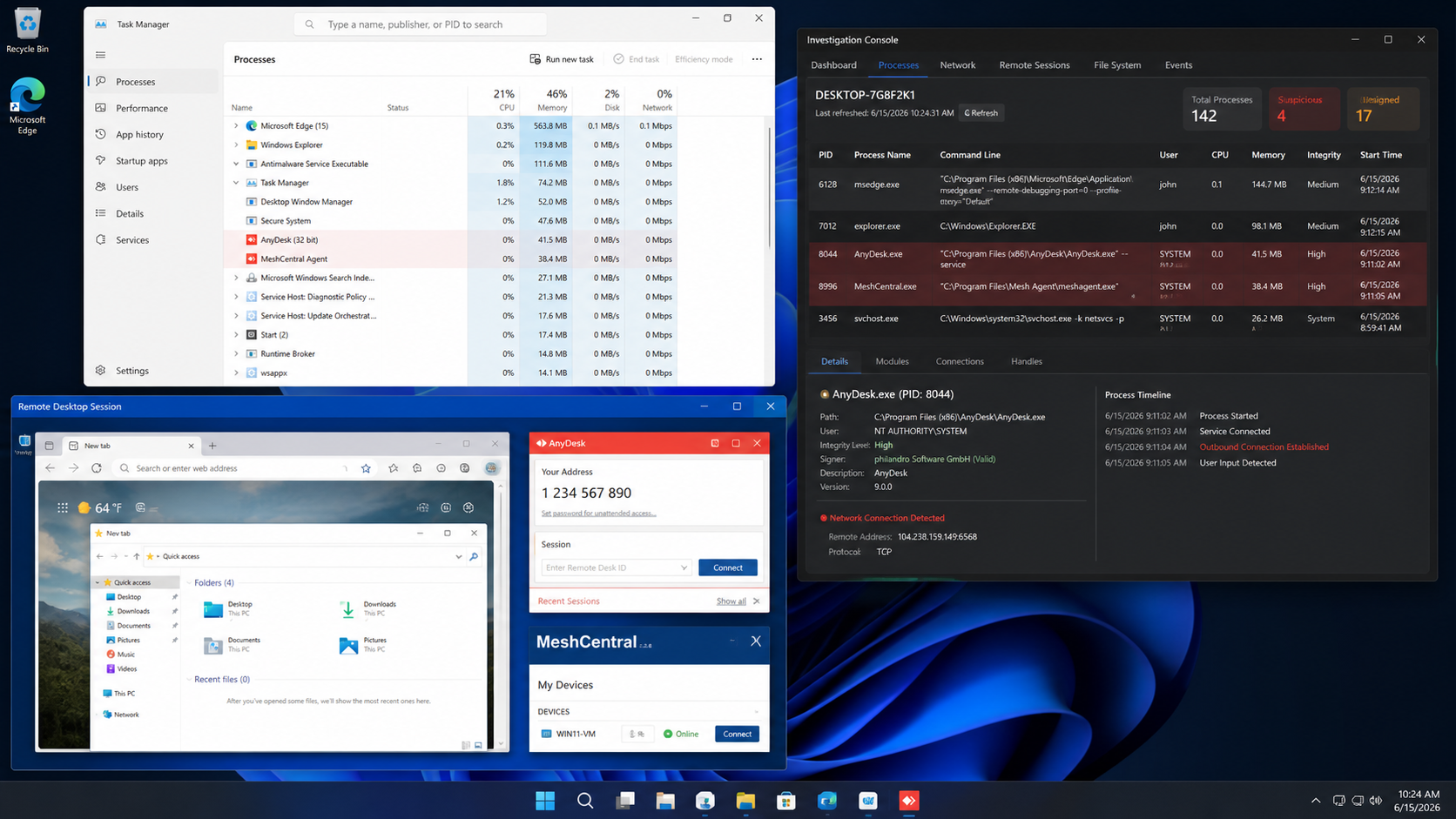
Task: Open Microsoft Edge desktop shortcut
Action: point(27,106)
